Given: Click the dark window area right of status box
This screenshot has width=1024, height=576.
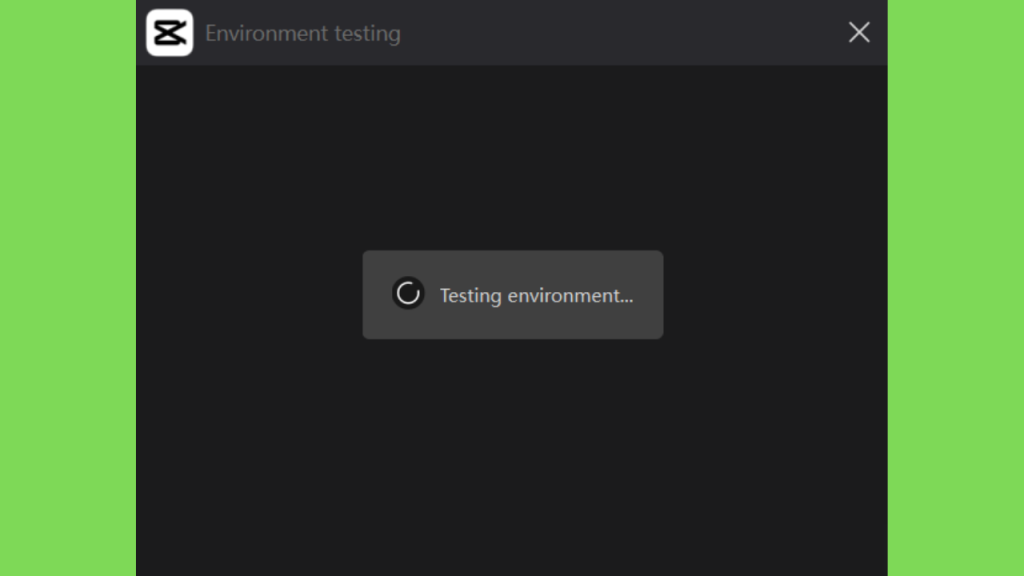Looking at the screenshot, I should pyautogui.click(x=775, y=295).
